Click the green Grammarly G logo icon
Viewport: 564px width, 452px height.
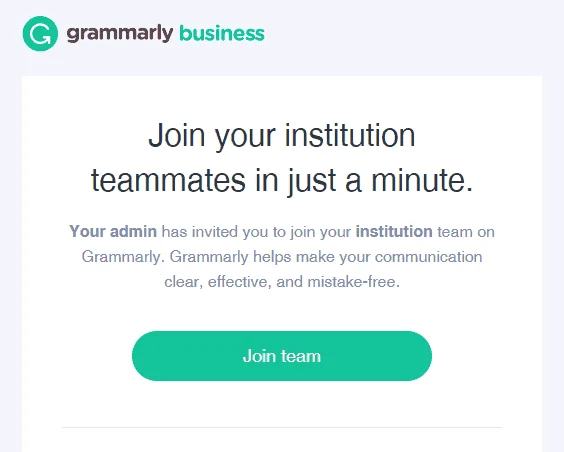(x=40, y=33)
